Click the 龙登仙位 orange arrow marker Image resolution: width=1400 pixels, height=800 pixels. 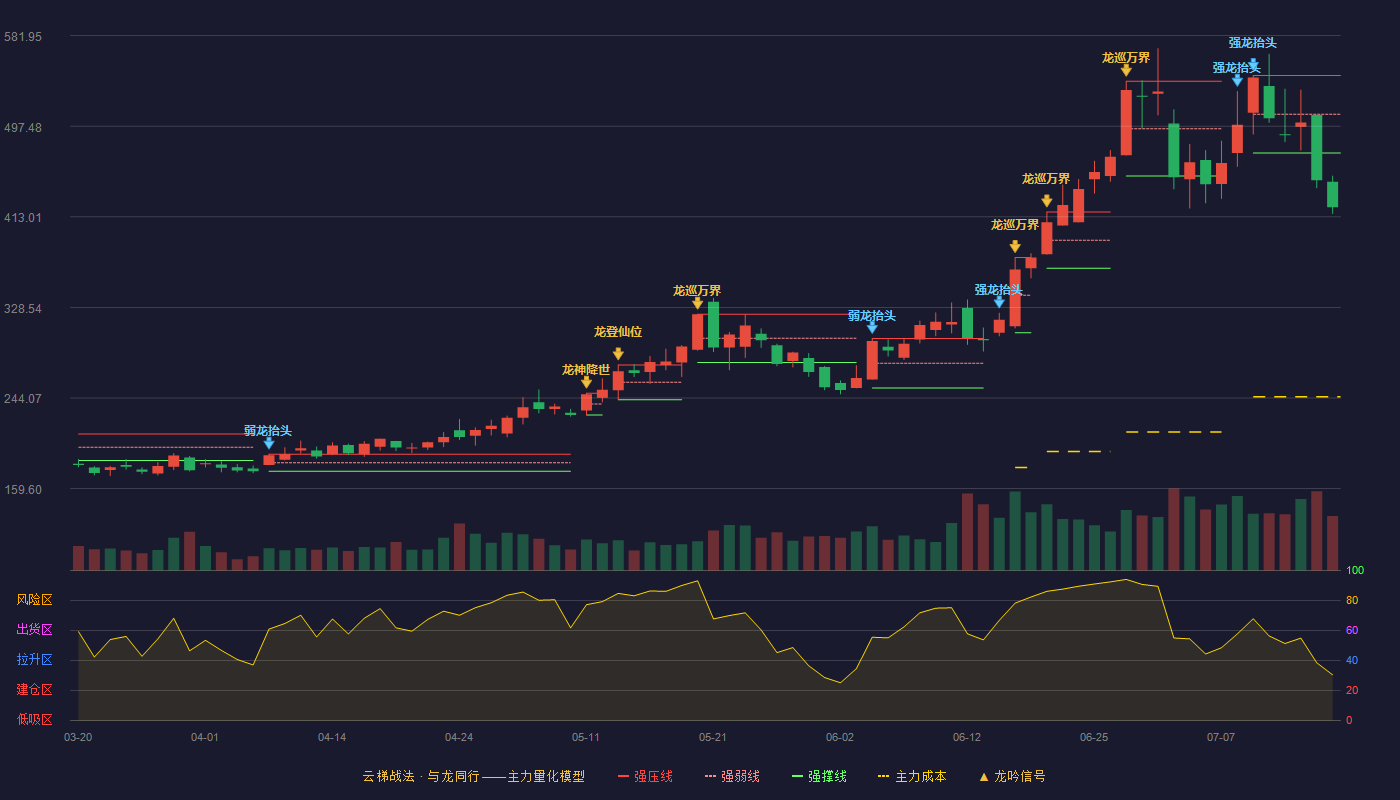(618, 354)
